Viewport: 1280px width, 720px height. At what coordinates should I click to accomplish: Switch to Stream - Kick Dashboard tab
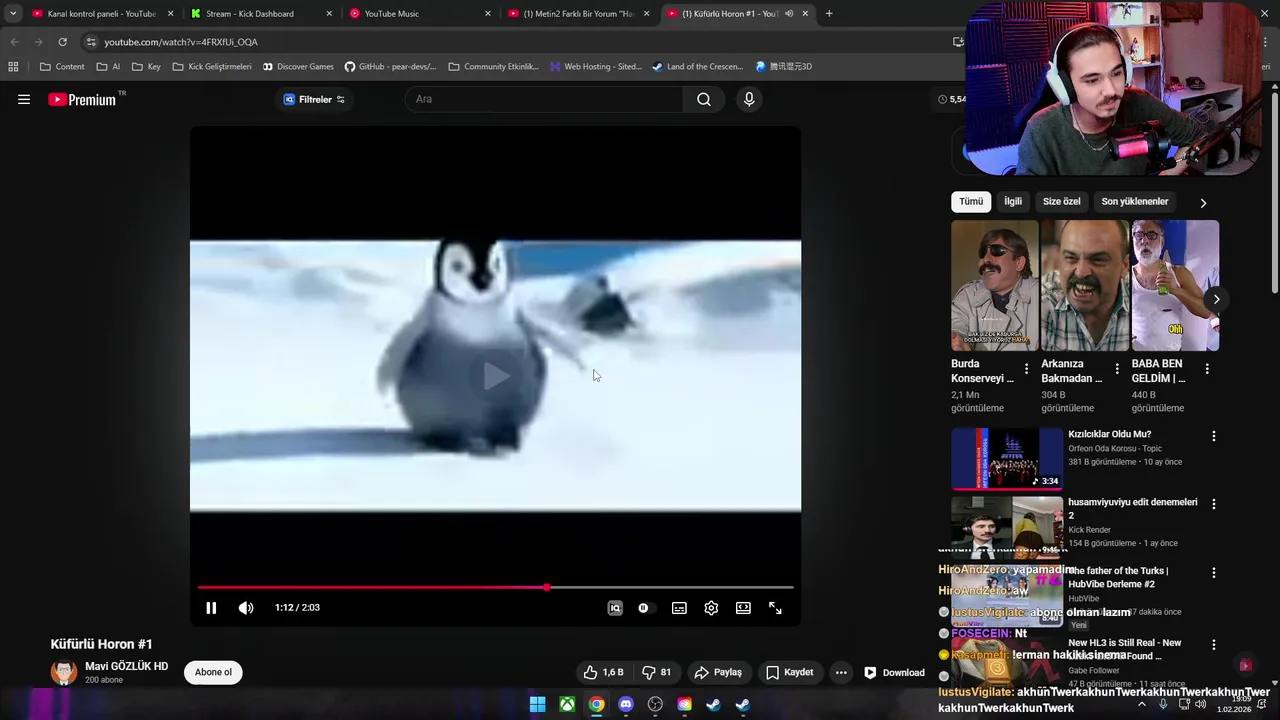260,14
